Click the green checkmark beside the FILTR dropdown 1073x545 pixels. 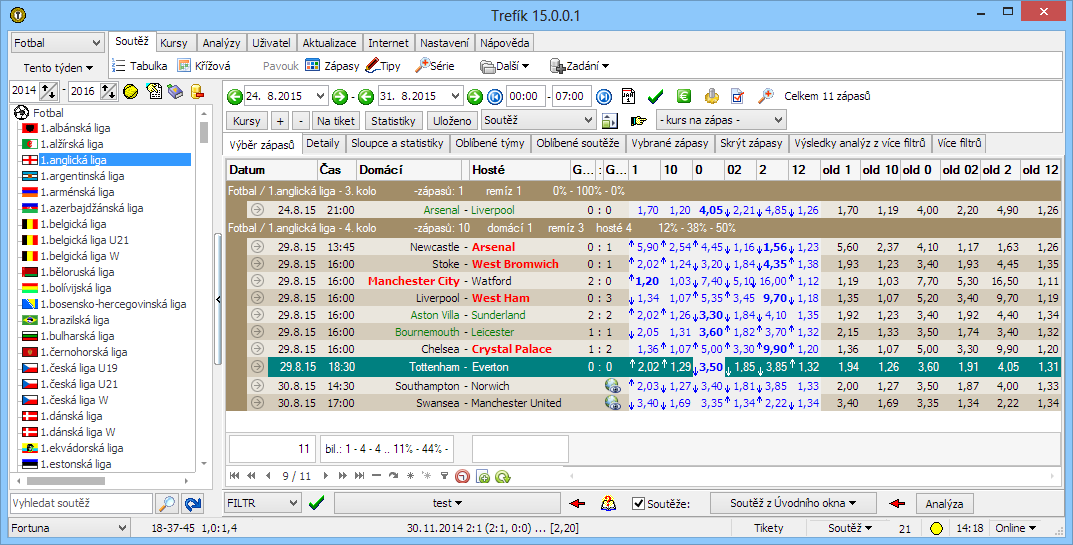coord(316,503)
